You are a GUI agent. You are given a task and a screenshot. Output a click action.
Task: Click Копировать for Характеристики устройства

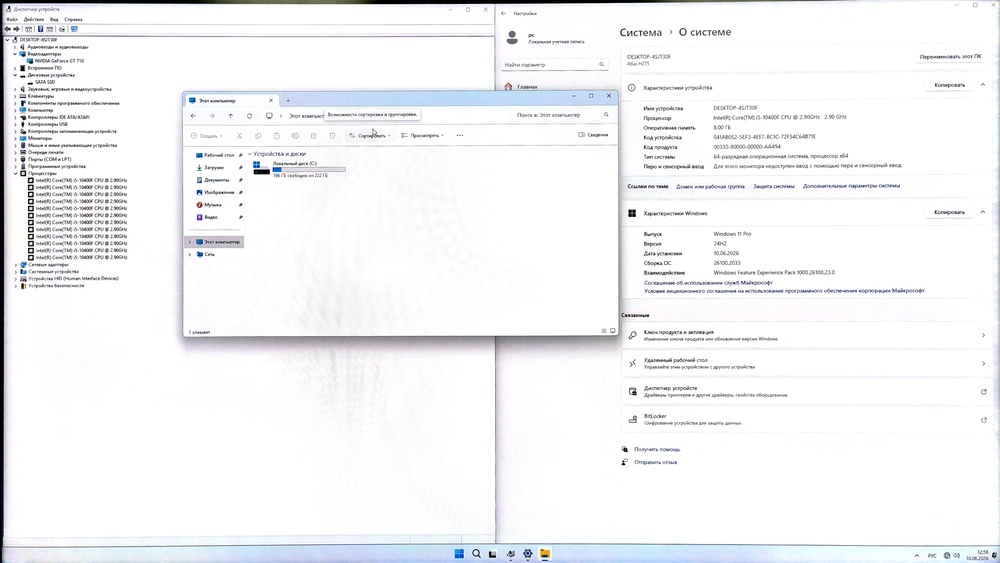pyautogui.click(x=949, y=85)
